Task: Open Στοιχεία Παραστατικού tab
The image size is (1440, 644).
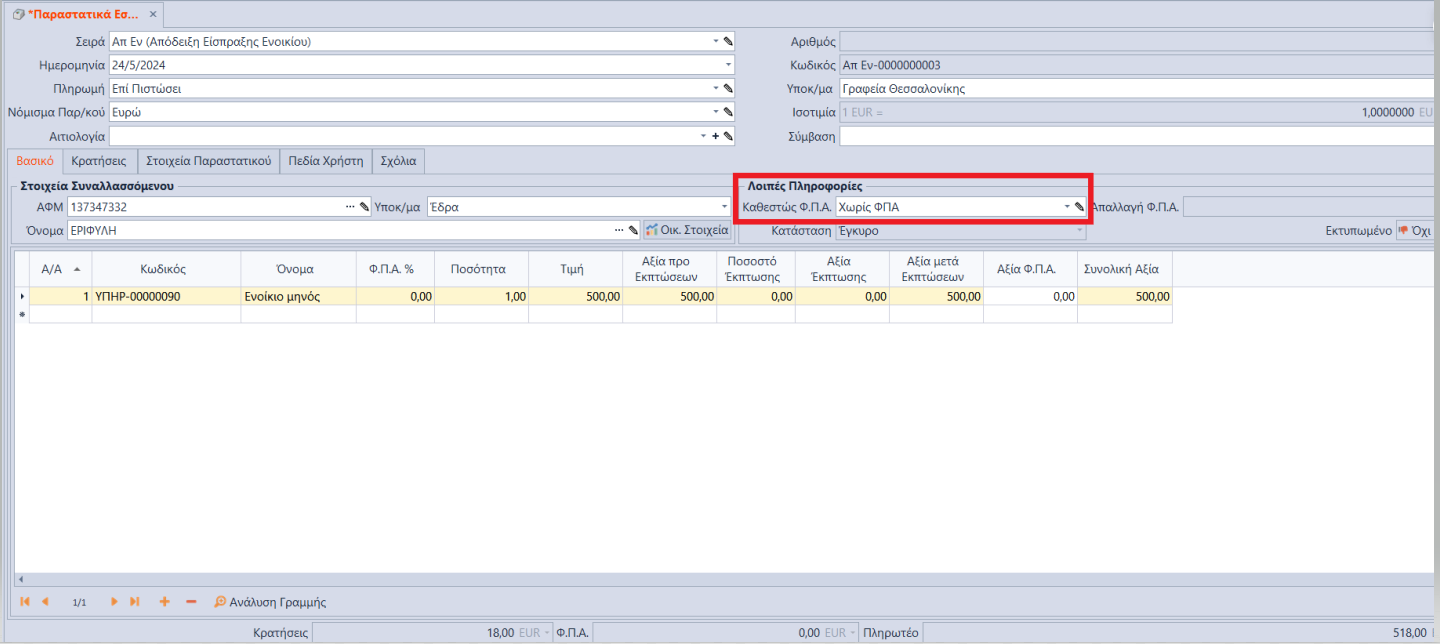Action: [x=209, y=160]
